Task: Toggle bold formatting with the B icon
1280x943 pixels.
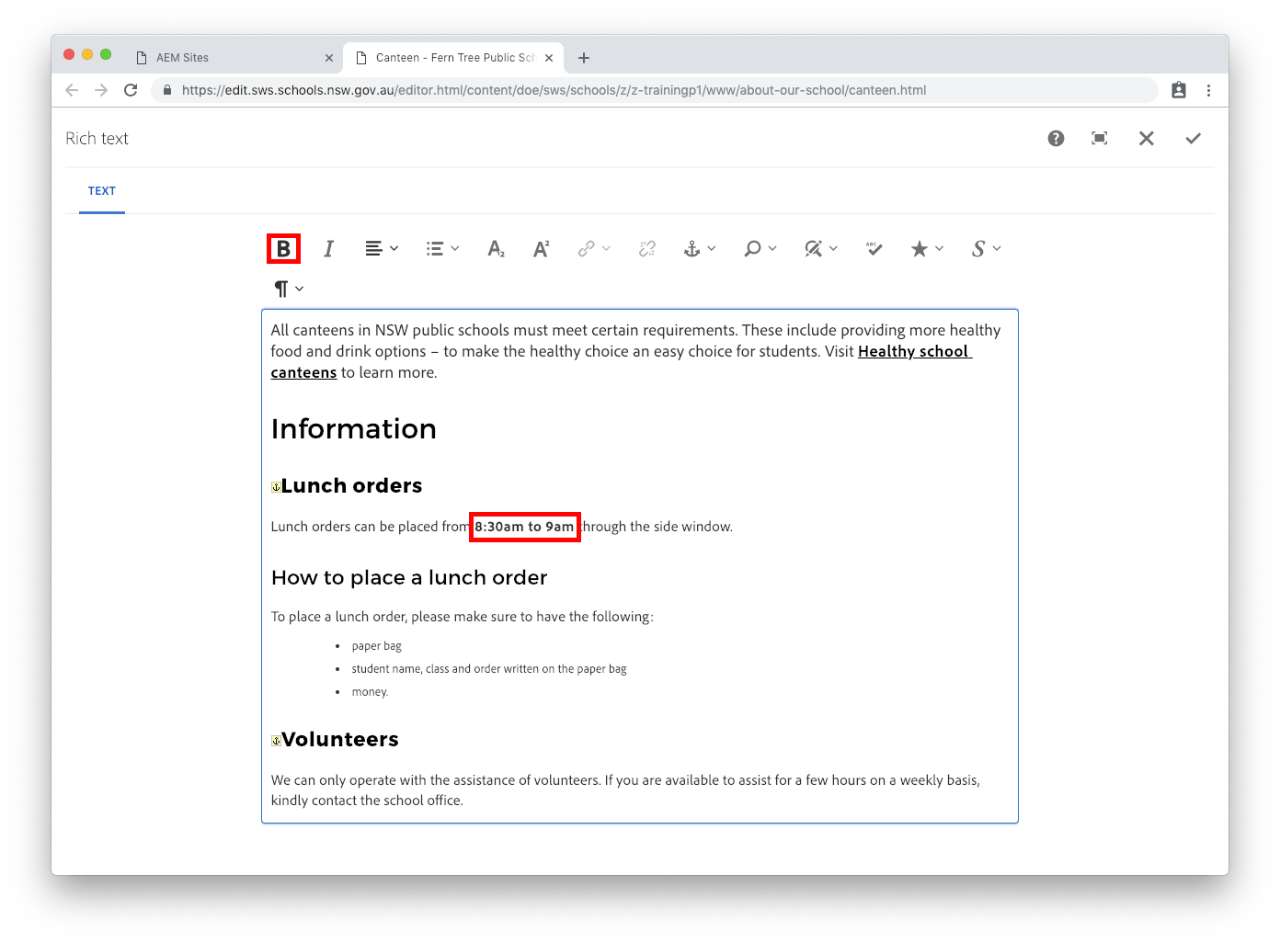Action: click(284, 249)
